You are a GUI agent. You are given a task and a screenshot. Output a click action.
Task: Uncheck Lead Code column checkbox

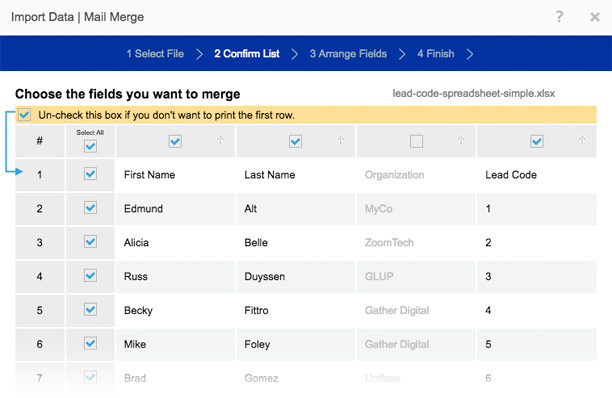tap(537, 141)
